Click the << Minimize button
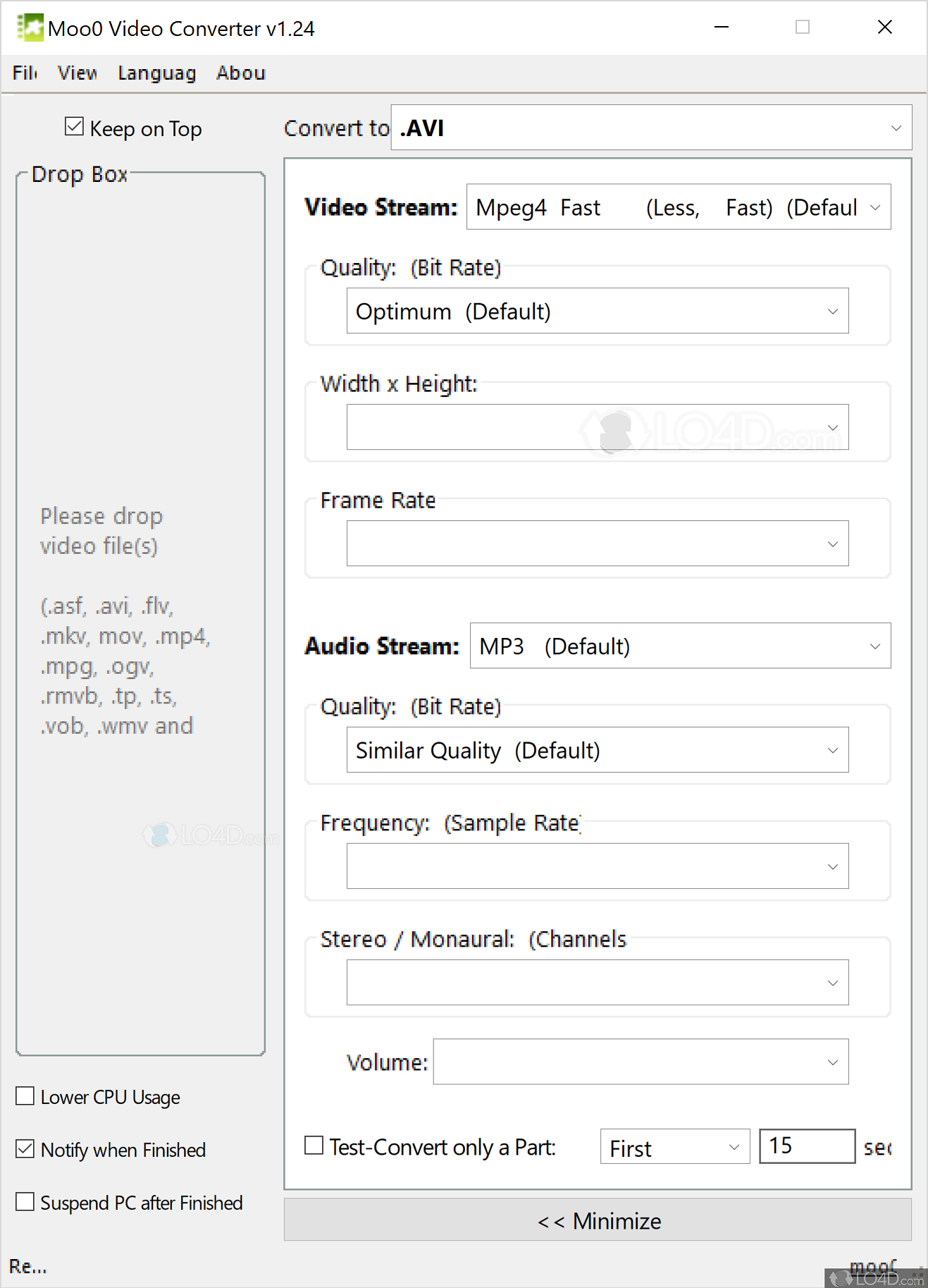Screen dimensions: 928x1288 click(598, 1220)
